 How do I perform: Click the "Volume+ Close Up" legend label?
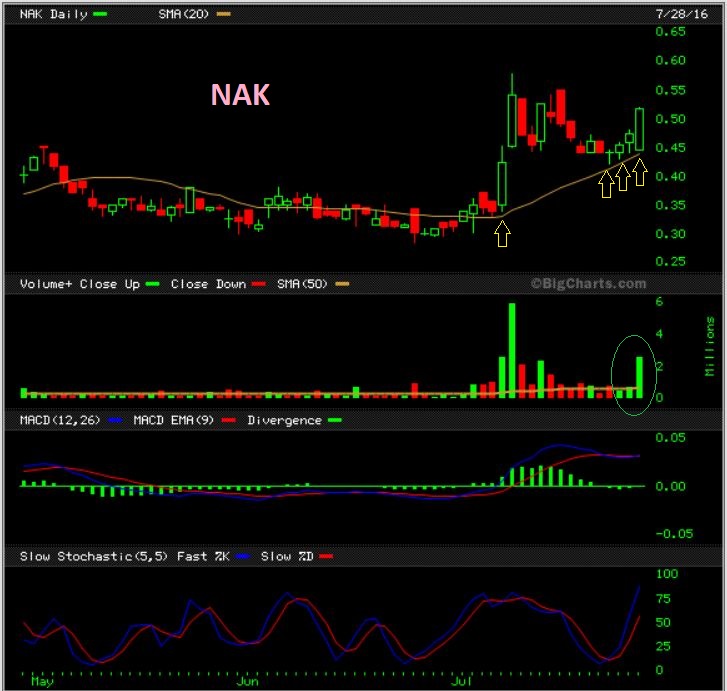tap(80, 284)
